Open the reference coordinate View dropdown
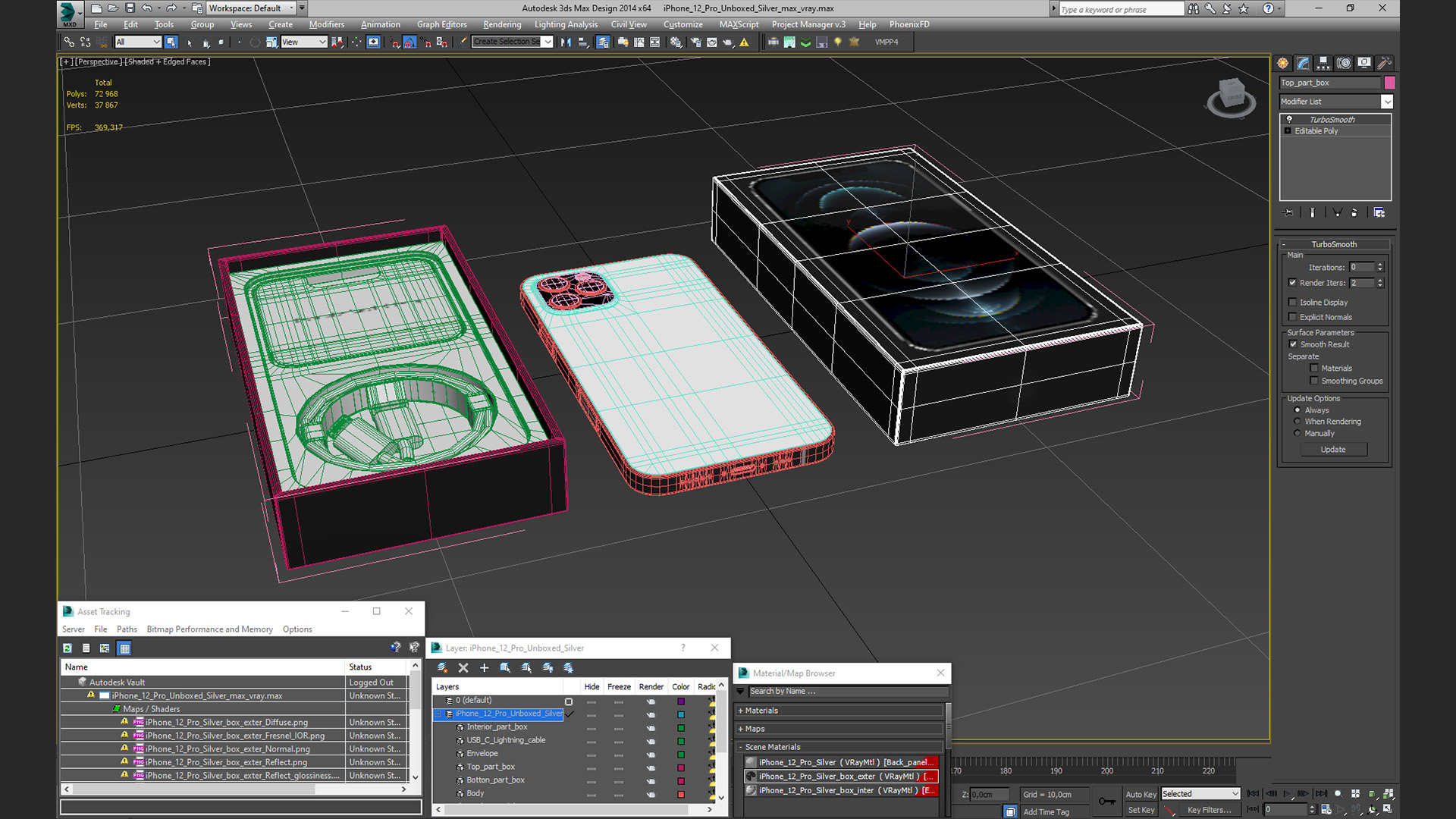 click(303, 42)
